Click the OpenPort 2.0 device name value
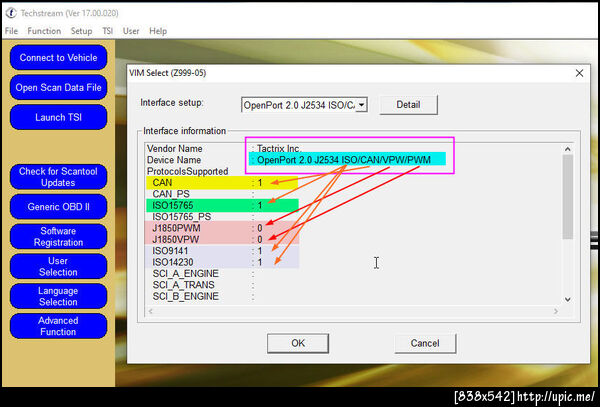Viewport: 600px width, 407px height. 344,160
